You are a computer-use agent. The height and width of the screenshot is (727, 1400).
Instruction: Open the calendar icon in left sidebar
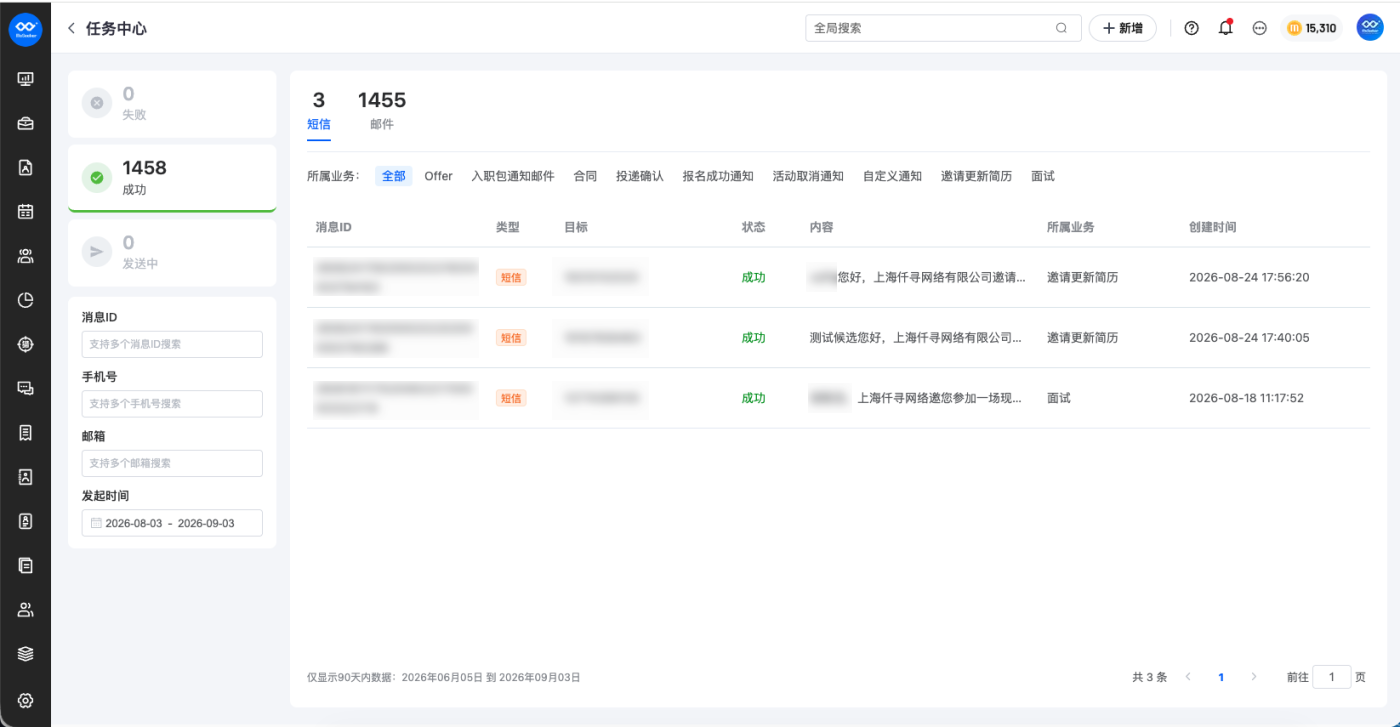coord(26,211)
